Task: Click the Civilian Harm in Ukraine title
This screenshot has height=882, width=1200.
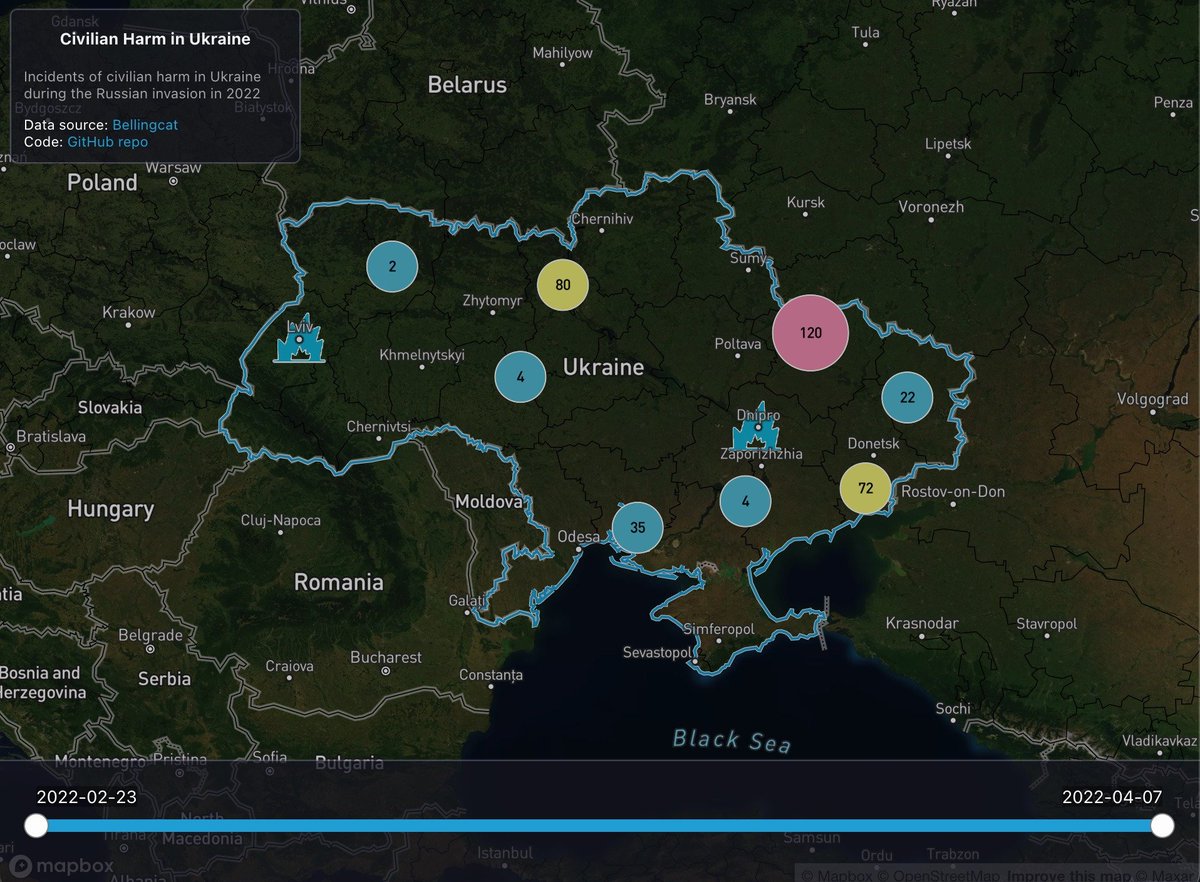Action: (x=155, y=40)
